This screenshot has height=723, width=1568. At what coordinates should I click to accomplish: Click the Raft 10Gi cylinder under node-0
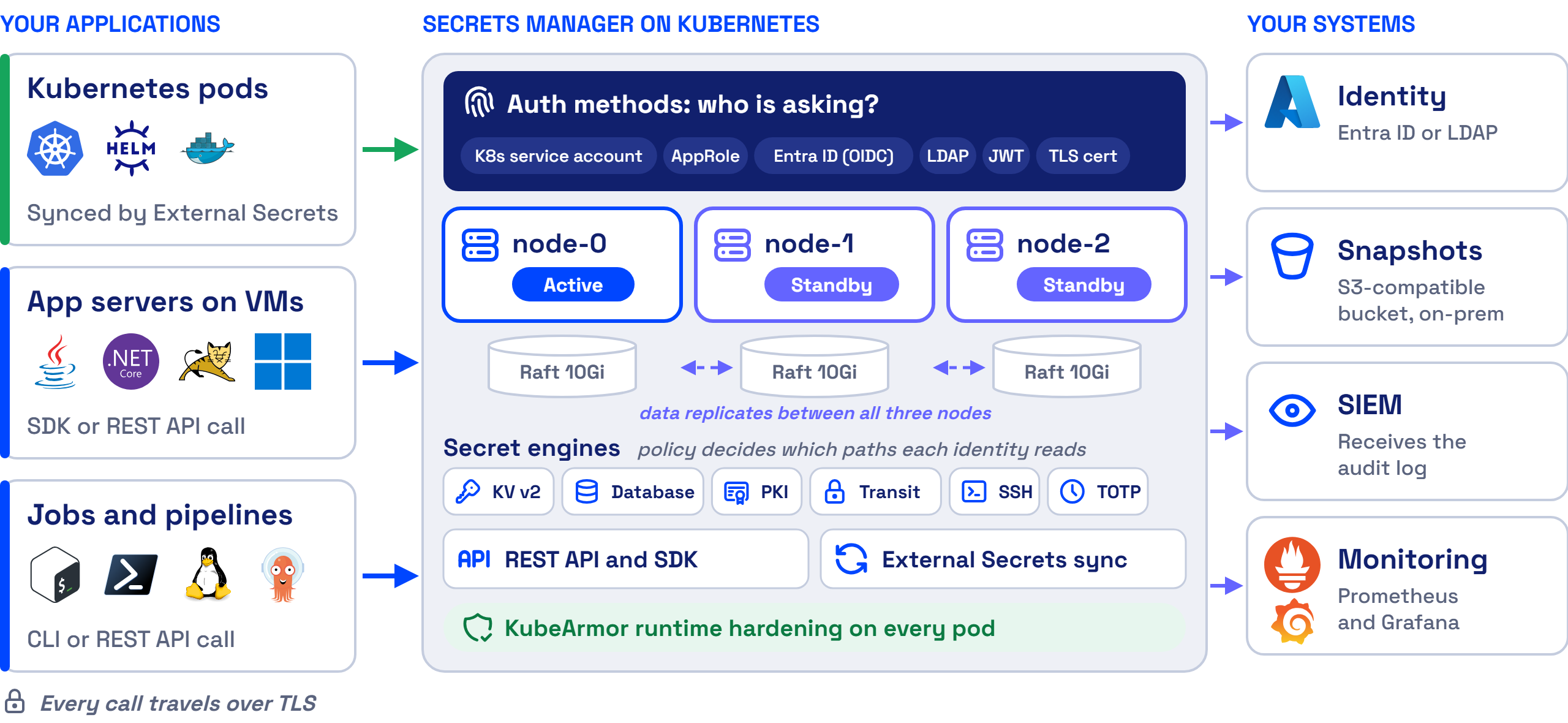pyautogui.click(x=562, y=366)
